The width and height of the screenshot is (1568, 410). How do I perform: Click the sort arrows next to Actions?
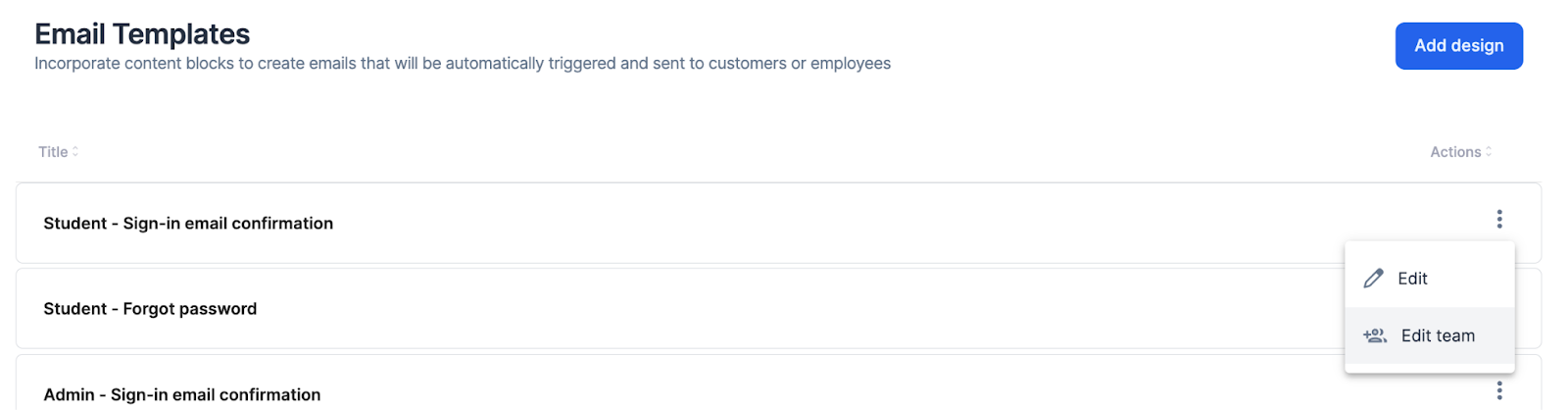[1489, 152]
